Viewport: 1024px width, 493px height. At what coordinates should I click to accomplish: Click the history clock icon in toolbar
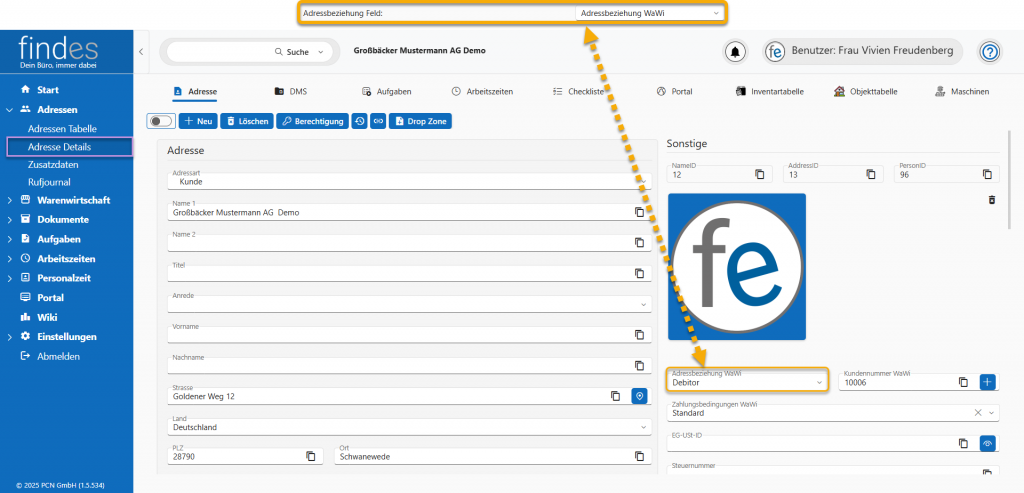359,121
